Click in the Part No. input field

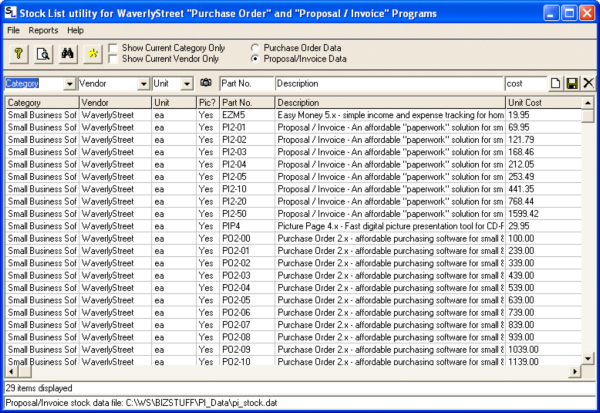pyautogui.click(x=245, y=83)
